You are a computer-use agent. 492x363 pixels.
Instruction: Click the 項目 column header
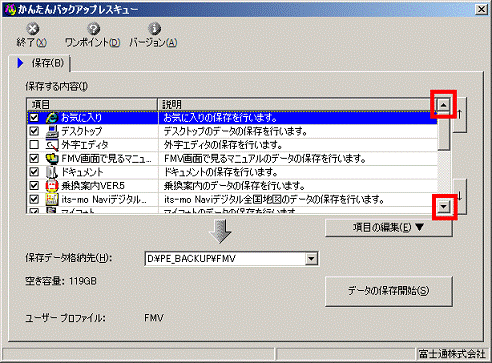point(92,105)
